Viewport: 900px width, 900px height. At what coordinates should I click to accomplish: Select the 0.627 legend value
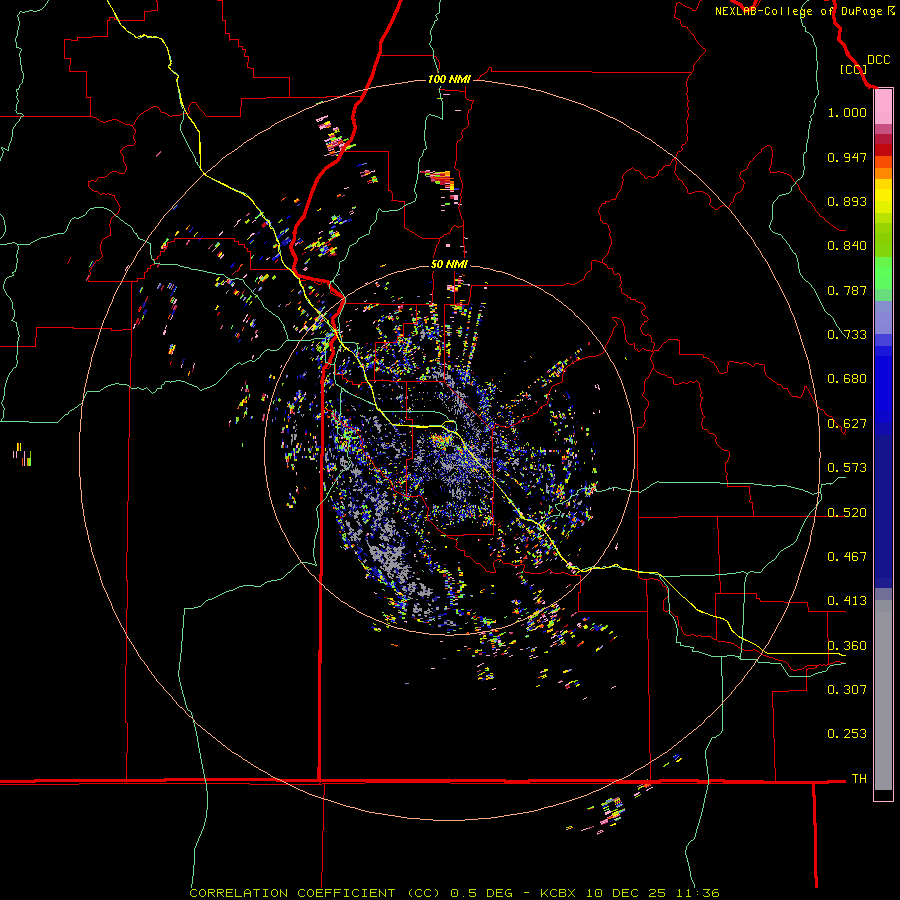(847, 424)
